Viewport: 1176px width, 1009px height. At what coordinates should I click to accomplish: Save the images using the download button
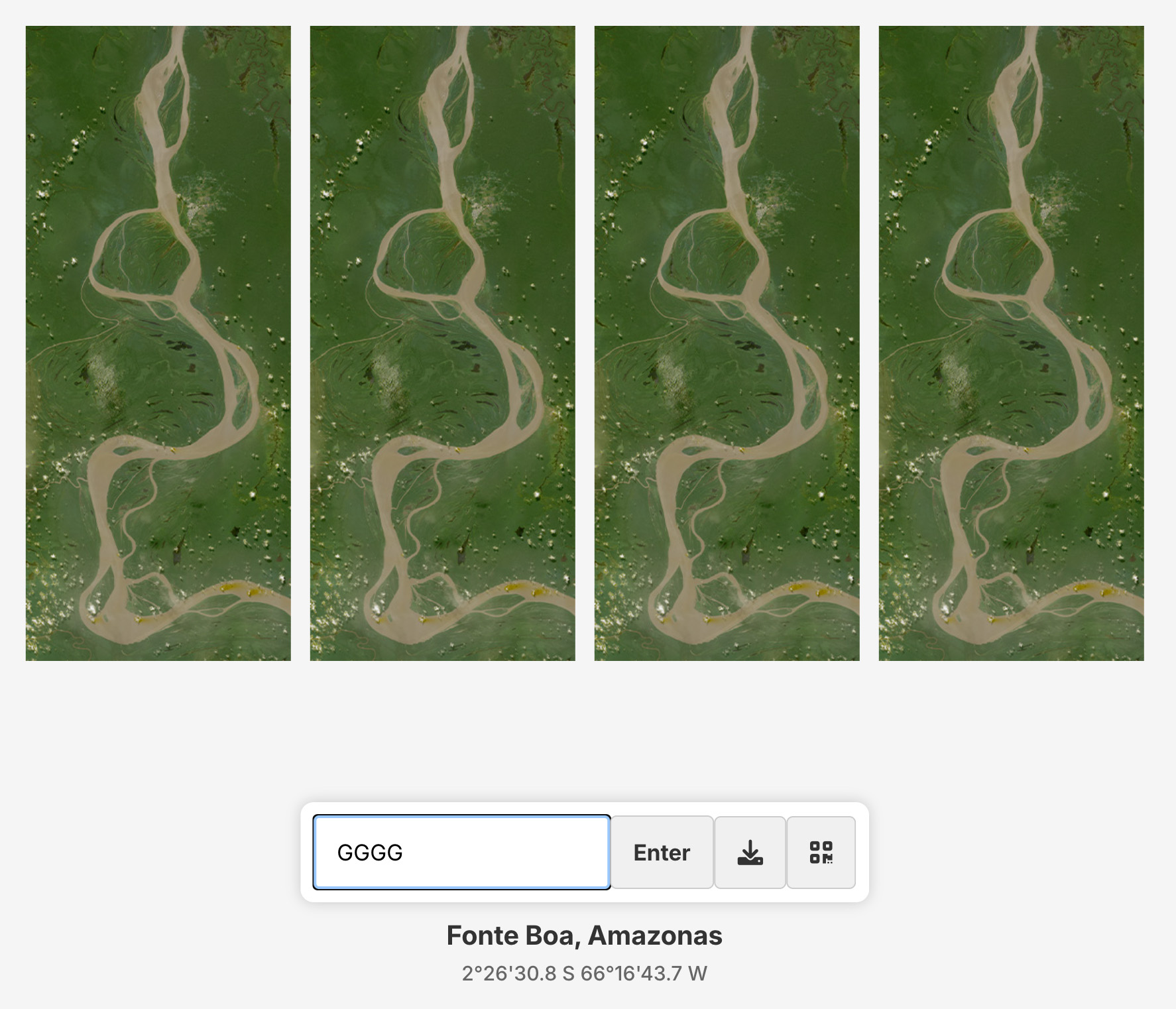tap(750, 853)
